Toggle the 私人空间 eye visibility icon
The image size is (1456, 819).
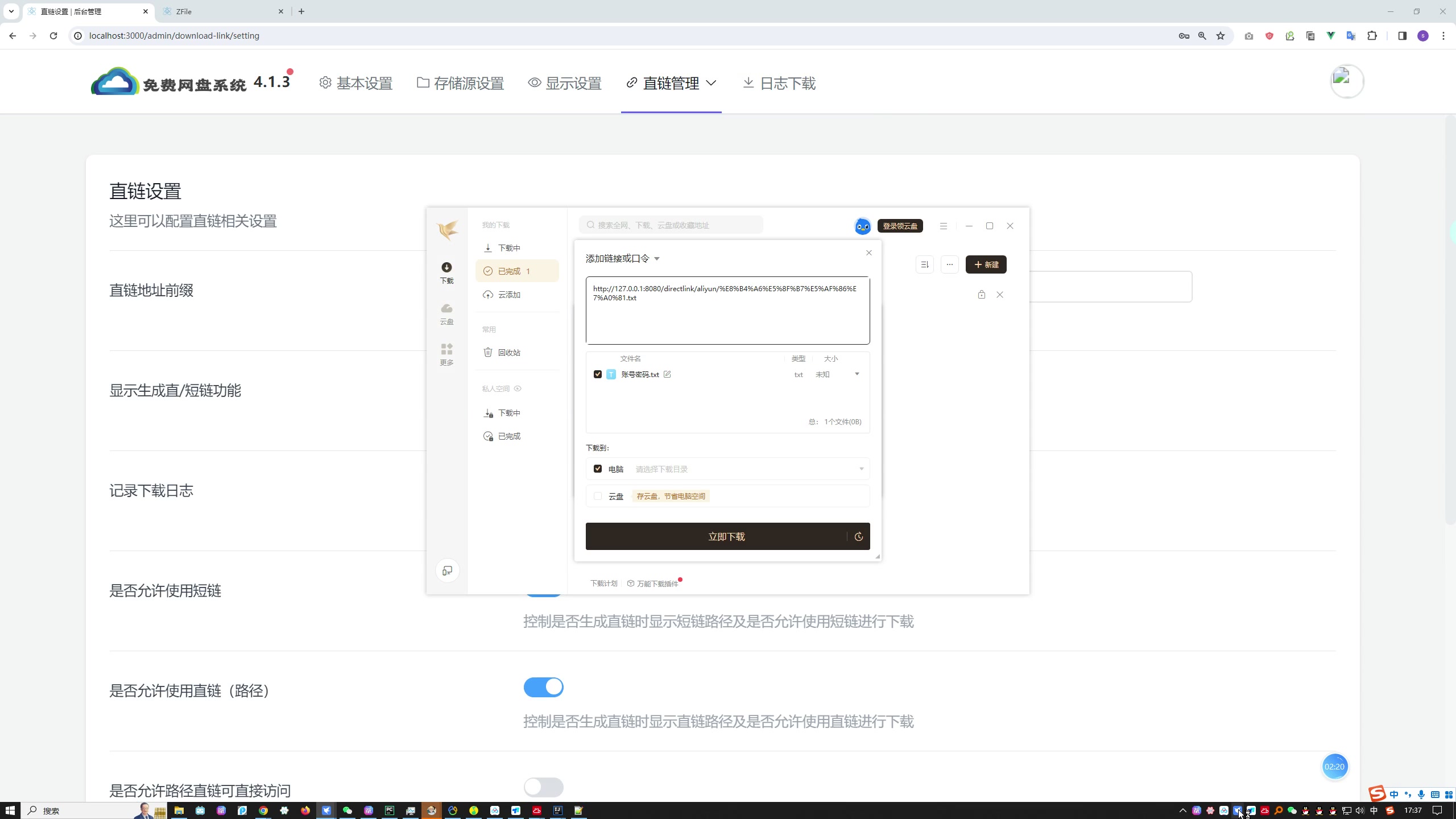point(518,388)
